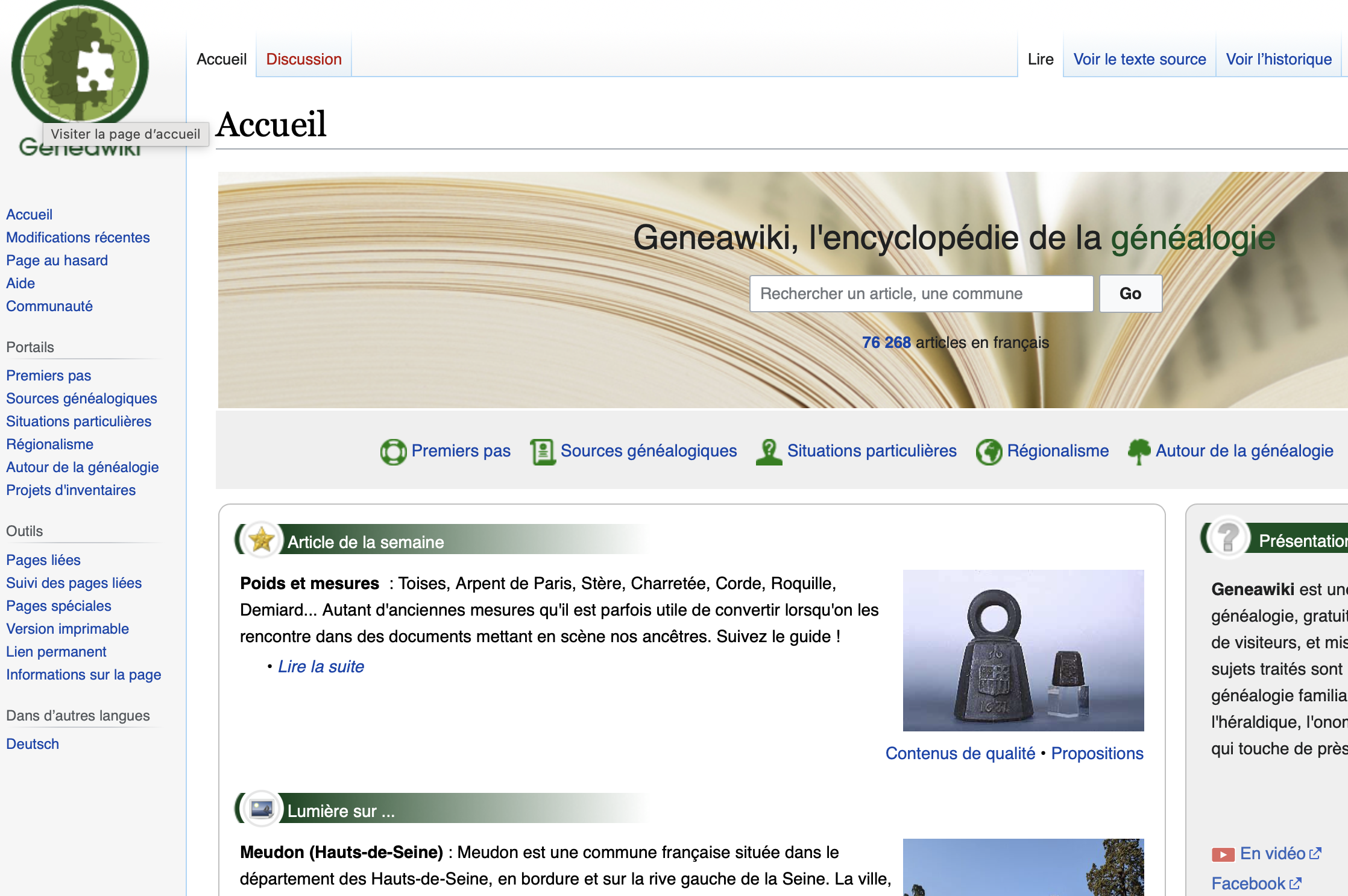The image size is (1348, 896).
Task: Open Sources généalogiques portal in green bar
Action: [649, 451]
